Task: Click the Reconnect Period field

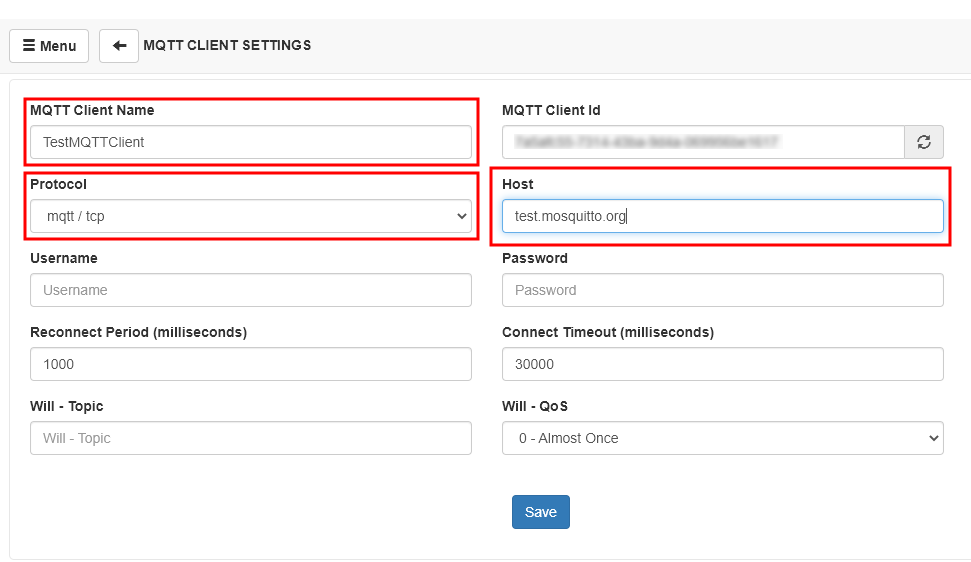Action: (251, 364)
